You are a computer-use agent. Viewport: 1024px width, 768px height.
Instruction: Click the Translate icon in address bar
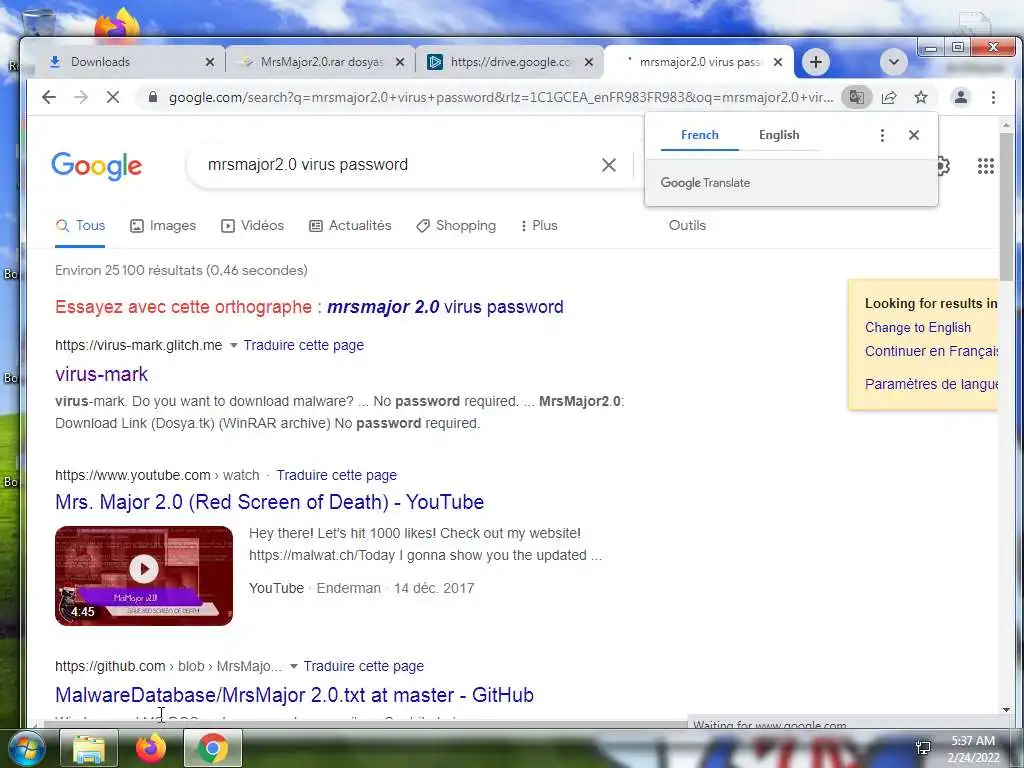[x=856, y=97]
